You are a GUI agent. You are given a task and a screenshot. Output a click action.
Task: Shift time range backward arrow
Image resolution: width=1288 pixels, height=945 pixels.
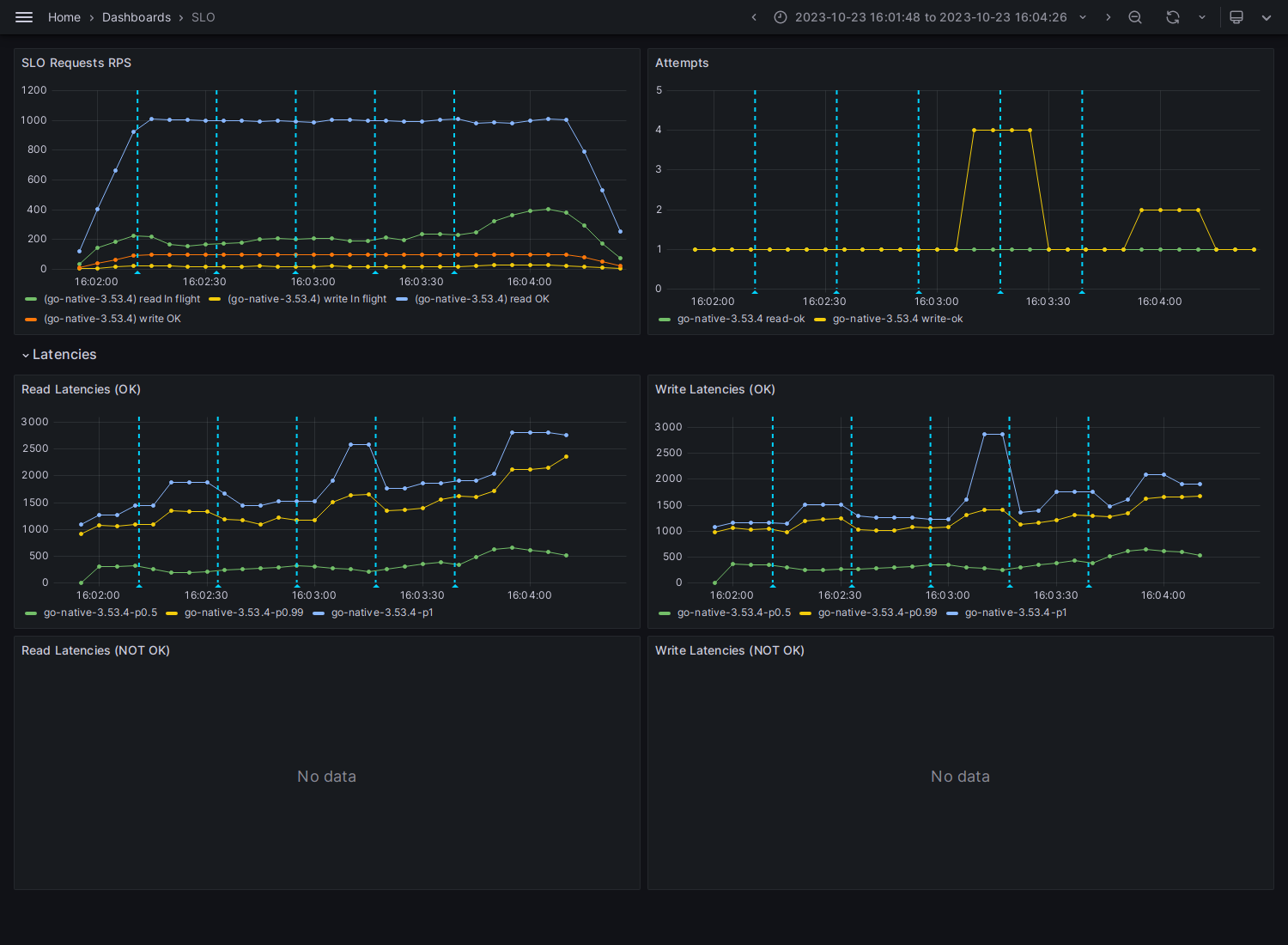[x=754, y=17]
